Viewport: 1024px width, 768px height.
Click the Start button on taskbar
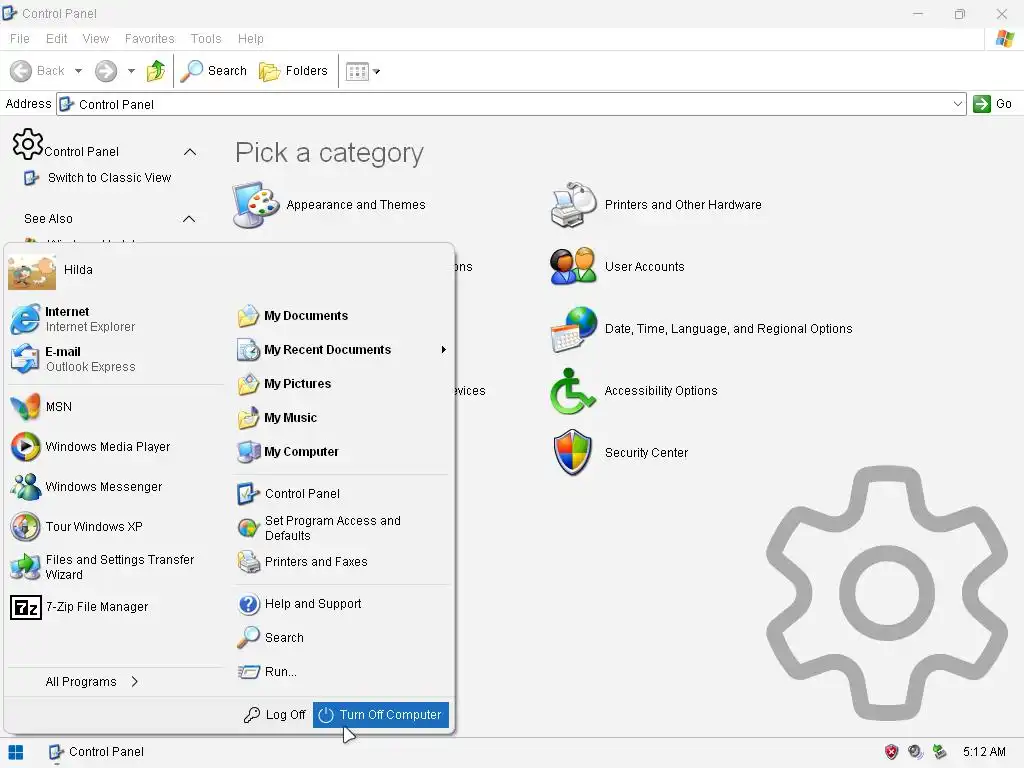16,752
